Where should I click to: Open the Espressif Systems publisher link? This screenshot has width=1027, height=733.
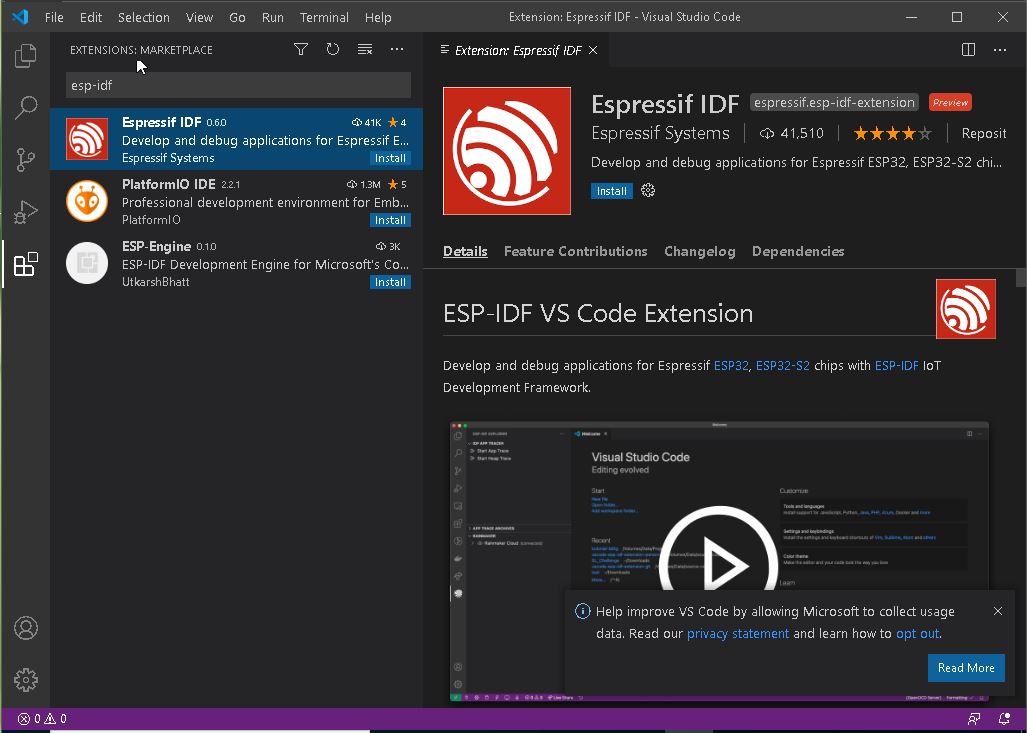tap(660, 133)
